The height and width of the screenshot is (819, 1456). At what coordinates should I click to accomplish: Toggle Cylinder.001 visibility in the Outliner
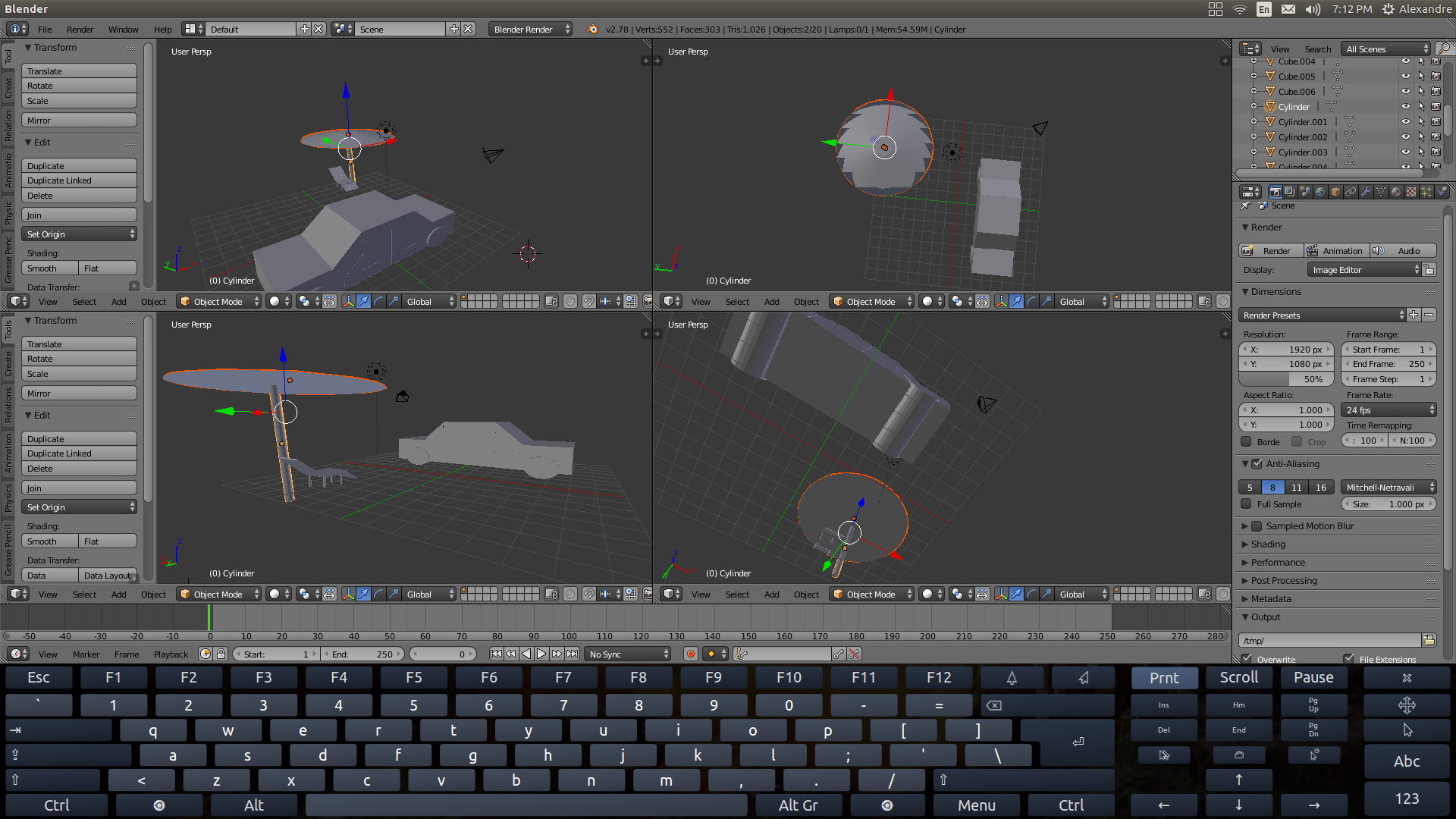point(1407,121)
